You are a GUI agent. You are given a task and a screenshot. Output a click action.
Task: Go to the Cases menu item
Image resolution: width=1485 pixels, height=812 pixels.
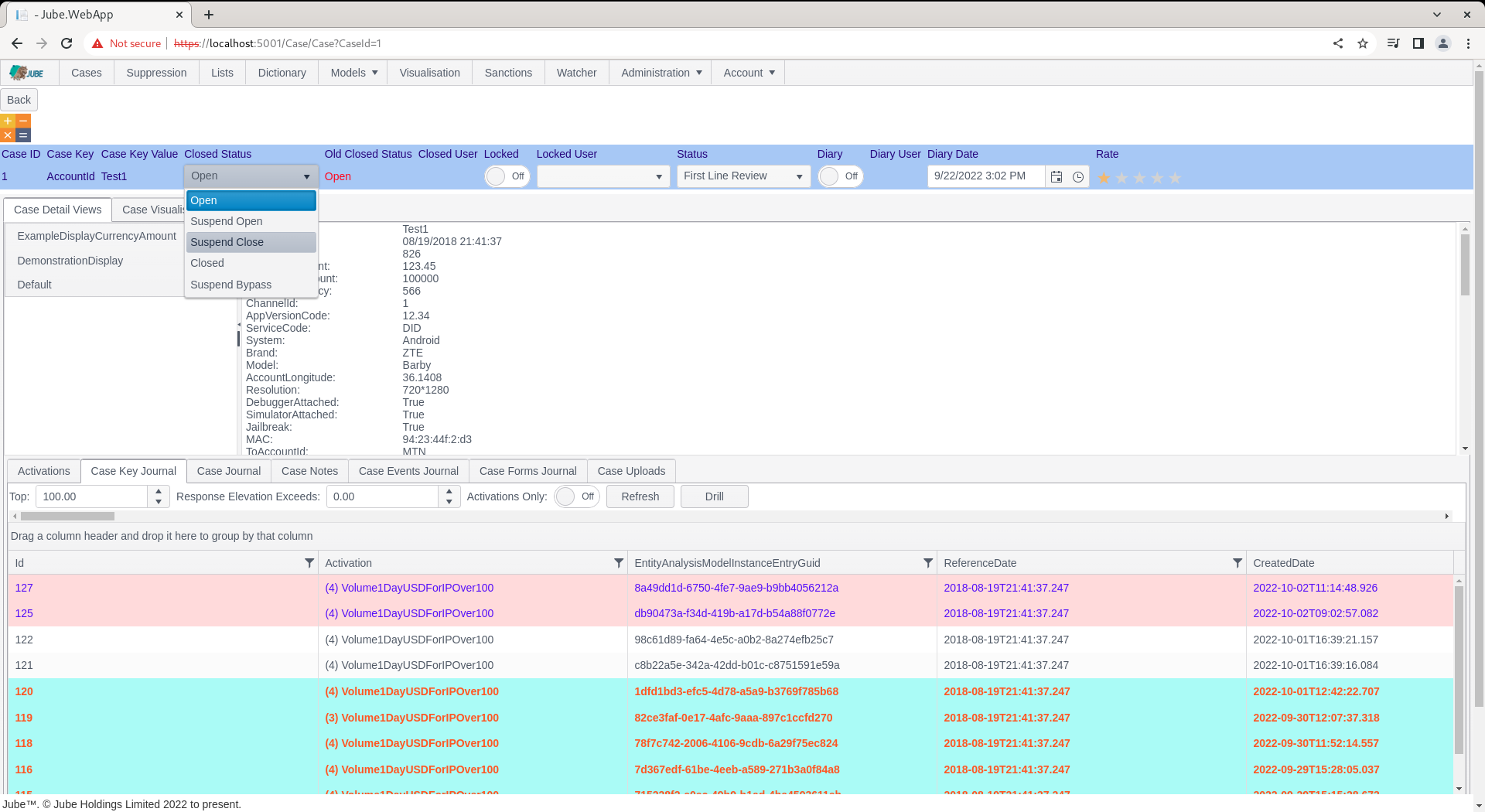coord(87,73)
